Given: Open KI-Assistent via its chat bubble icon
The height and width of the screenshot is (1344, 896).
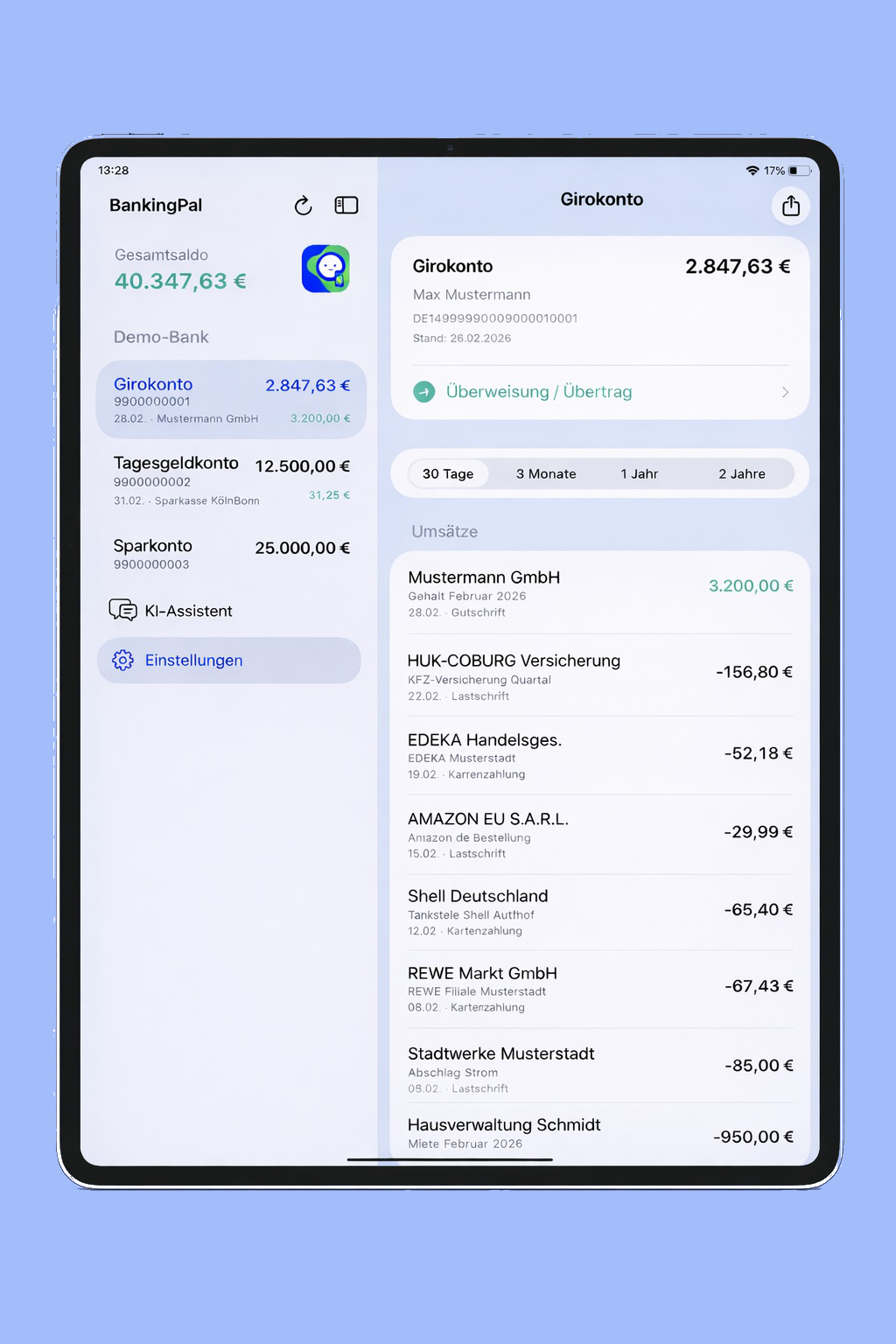Looking at the screenshot, I should coord(123,610).
